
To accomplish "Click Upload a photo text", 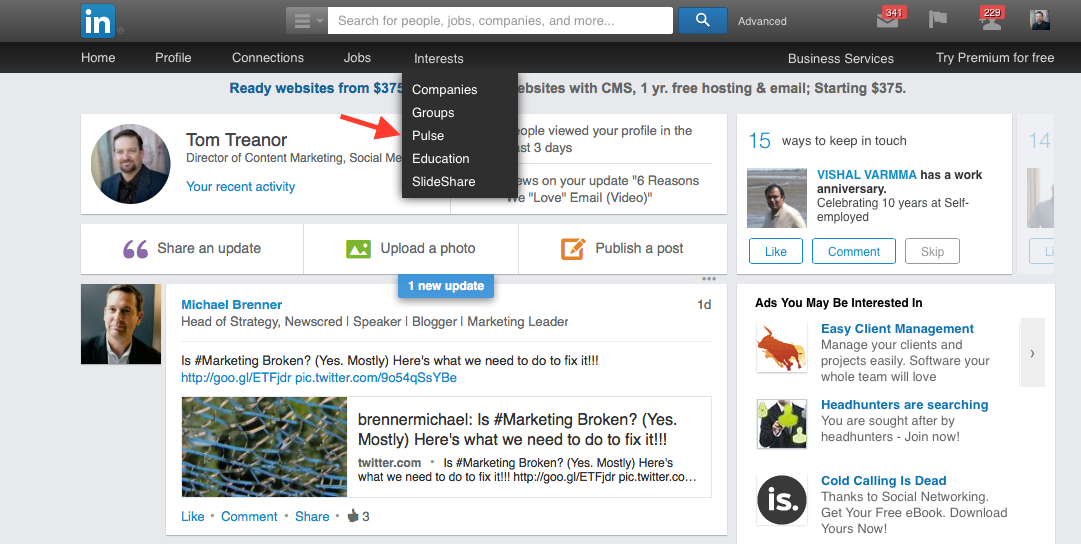I will tap(428, 248).
